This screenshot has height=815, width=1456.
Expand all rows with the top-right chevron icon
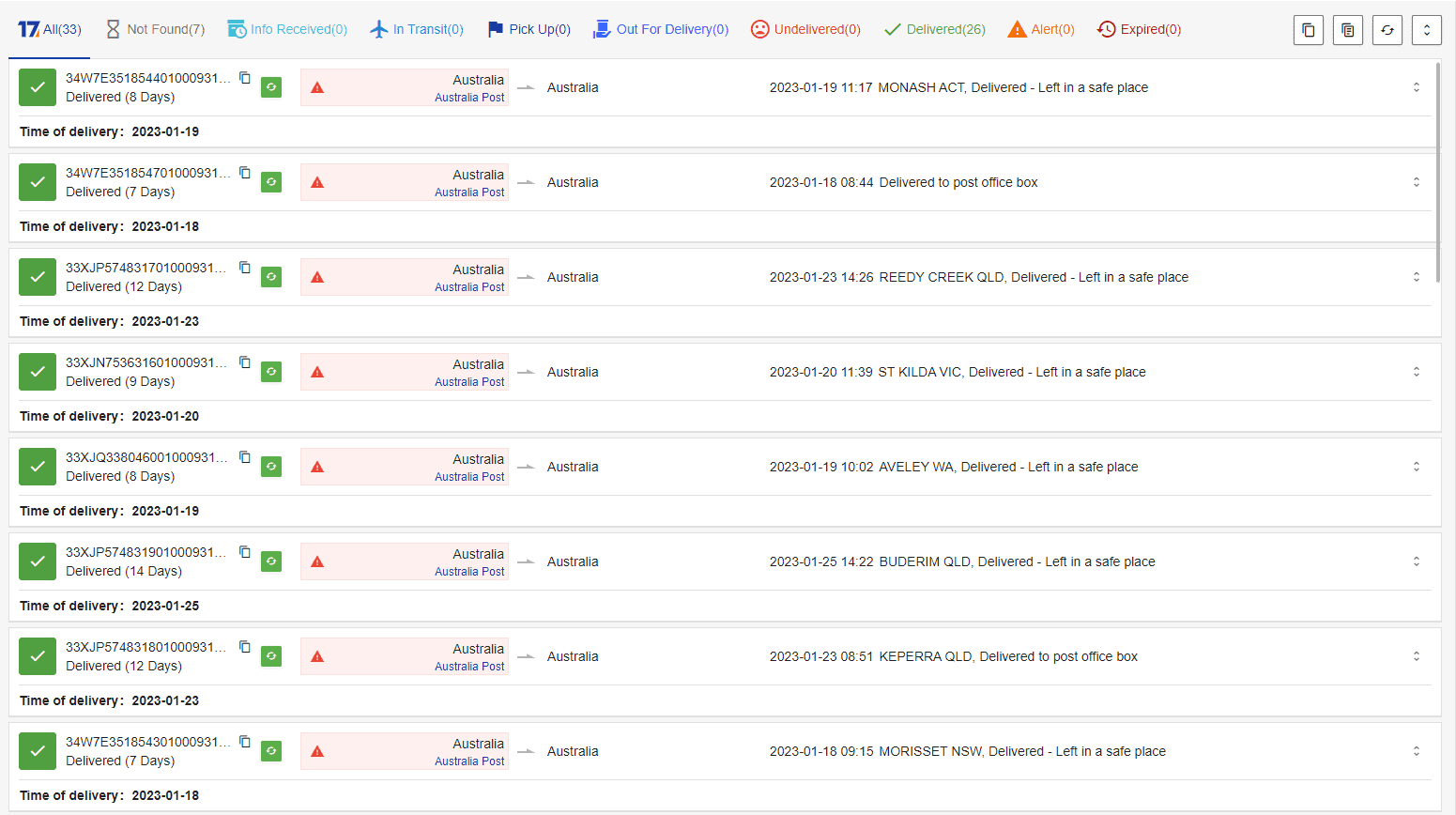pos(1427,29)
